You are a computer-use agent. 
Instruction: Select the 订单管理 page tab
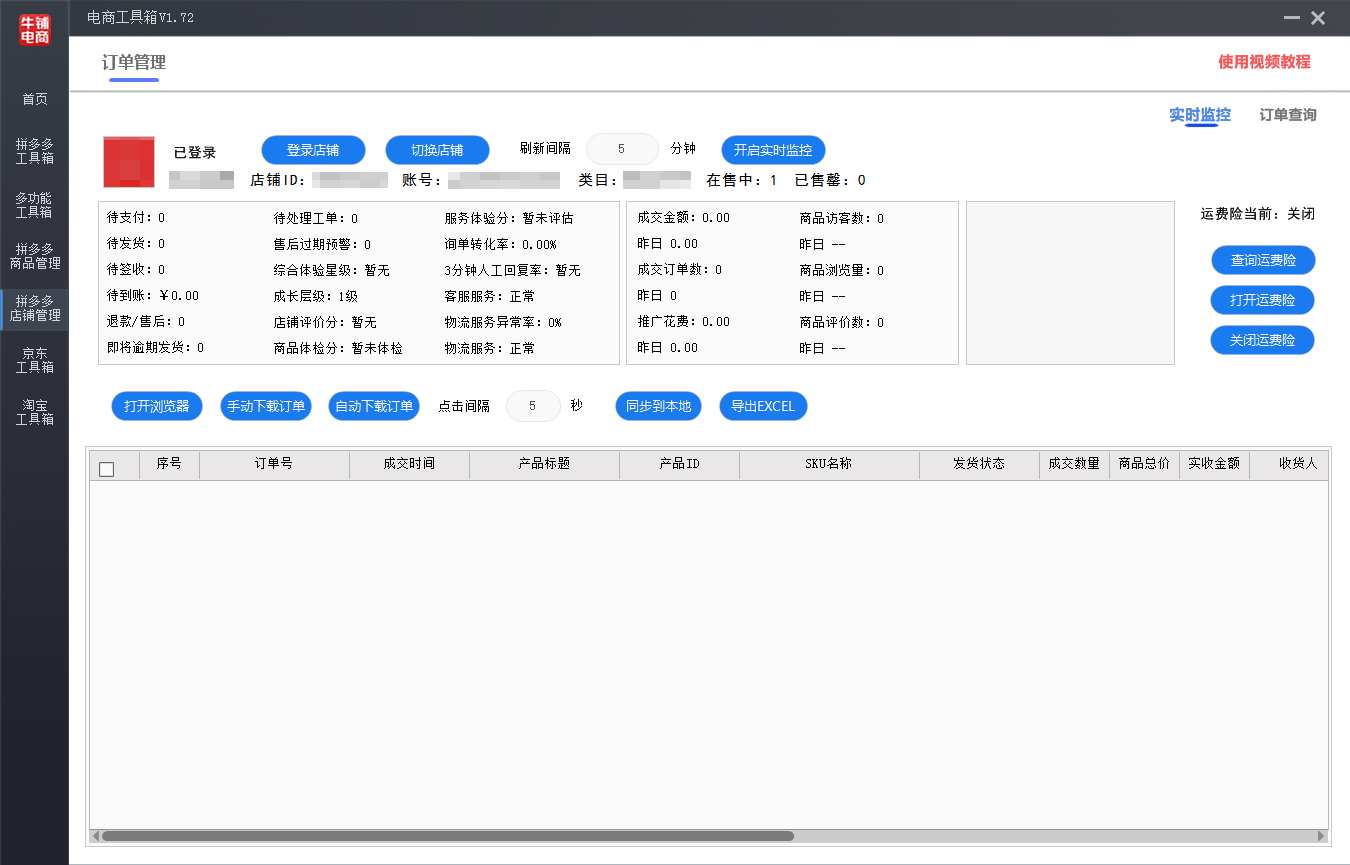click(x=134, y=63)
